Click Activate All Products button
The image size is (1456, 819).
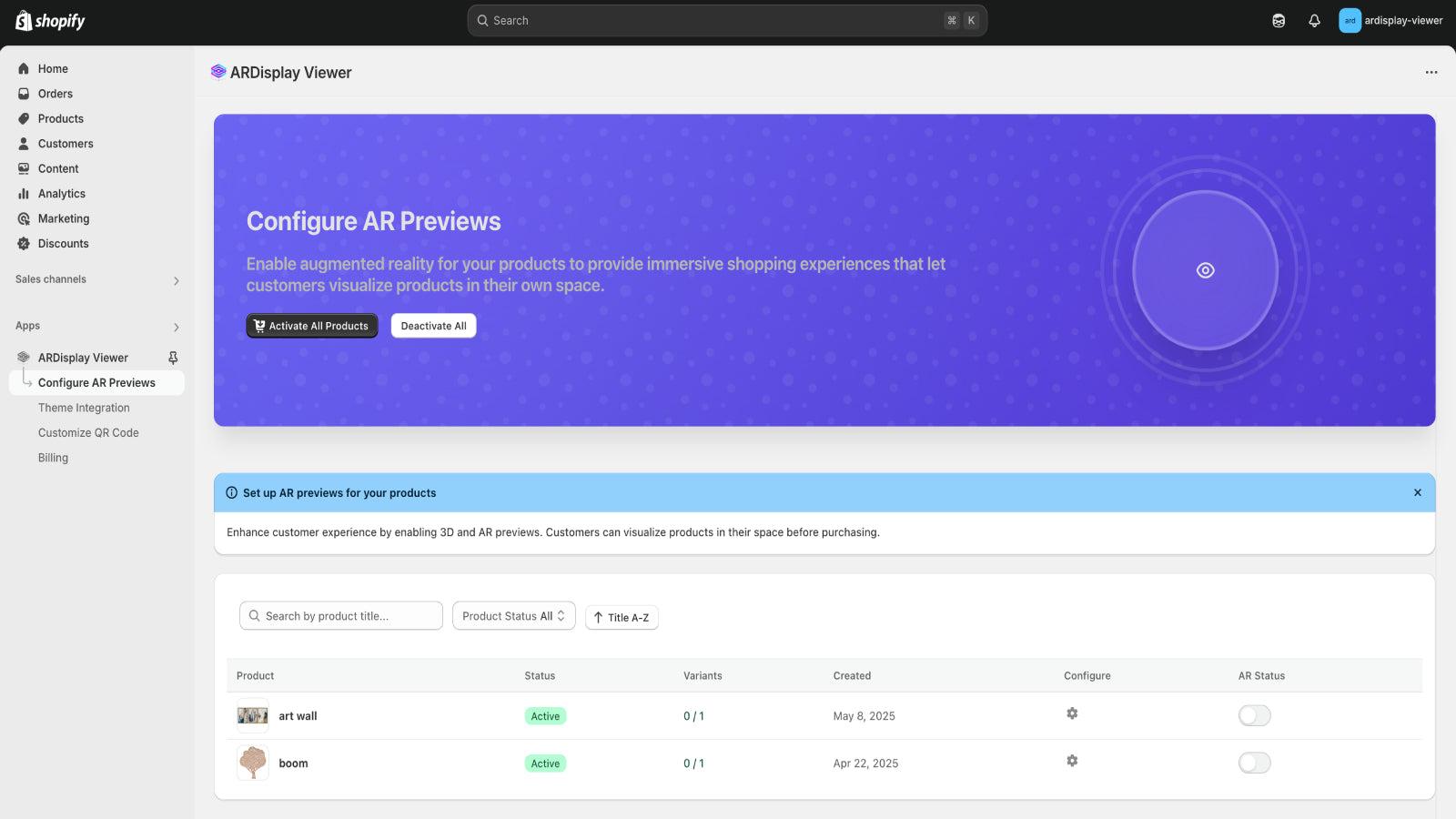click(311, 325)
